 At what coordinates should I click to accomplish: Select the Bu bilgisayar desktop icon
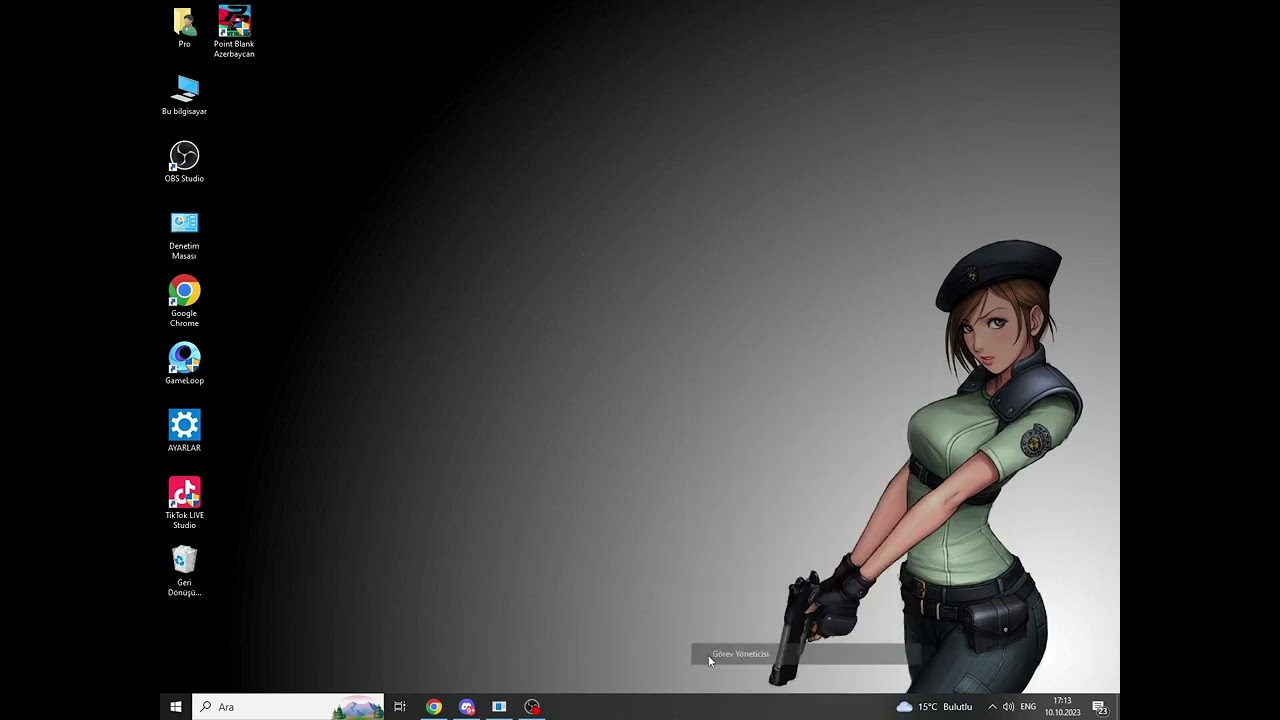pos(184,95)
